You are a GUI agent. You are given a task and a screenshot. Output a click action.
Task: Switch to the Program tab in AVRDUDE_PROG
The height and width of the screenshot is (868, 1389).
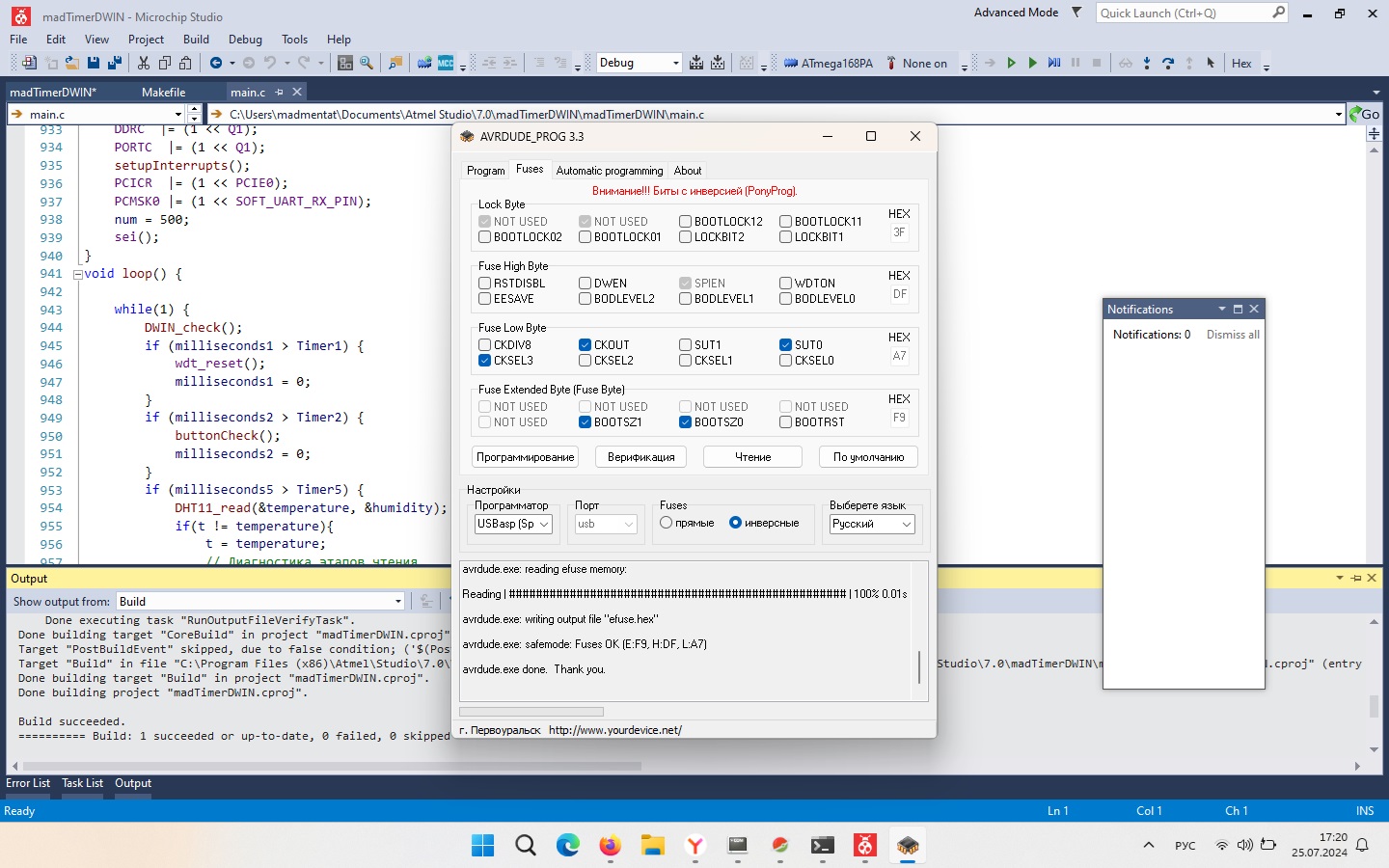(485, 171)
